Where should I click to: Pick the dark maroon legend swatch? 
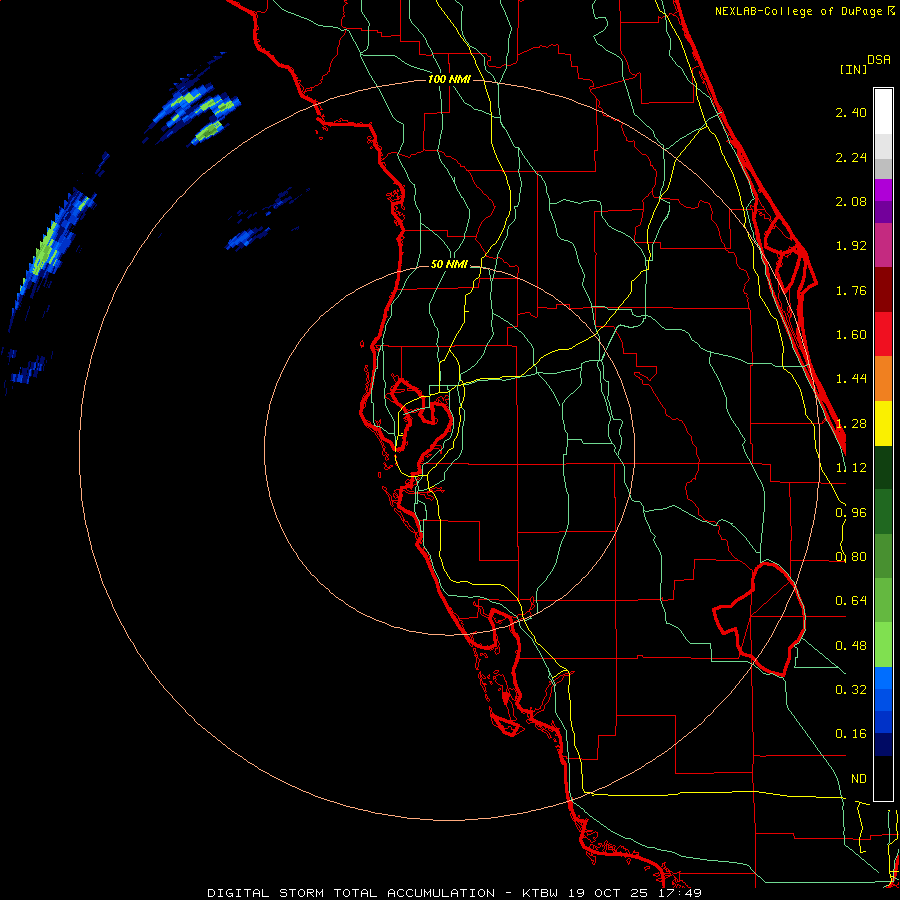(x=883, y=290)
